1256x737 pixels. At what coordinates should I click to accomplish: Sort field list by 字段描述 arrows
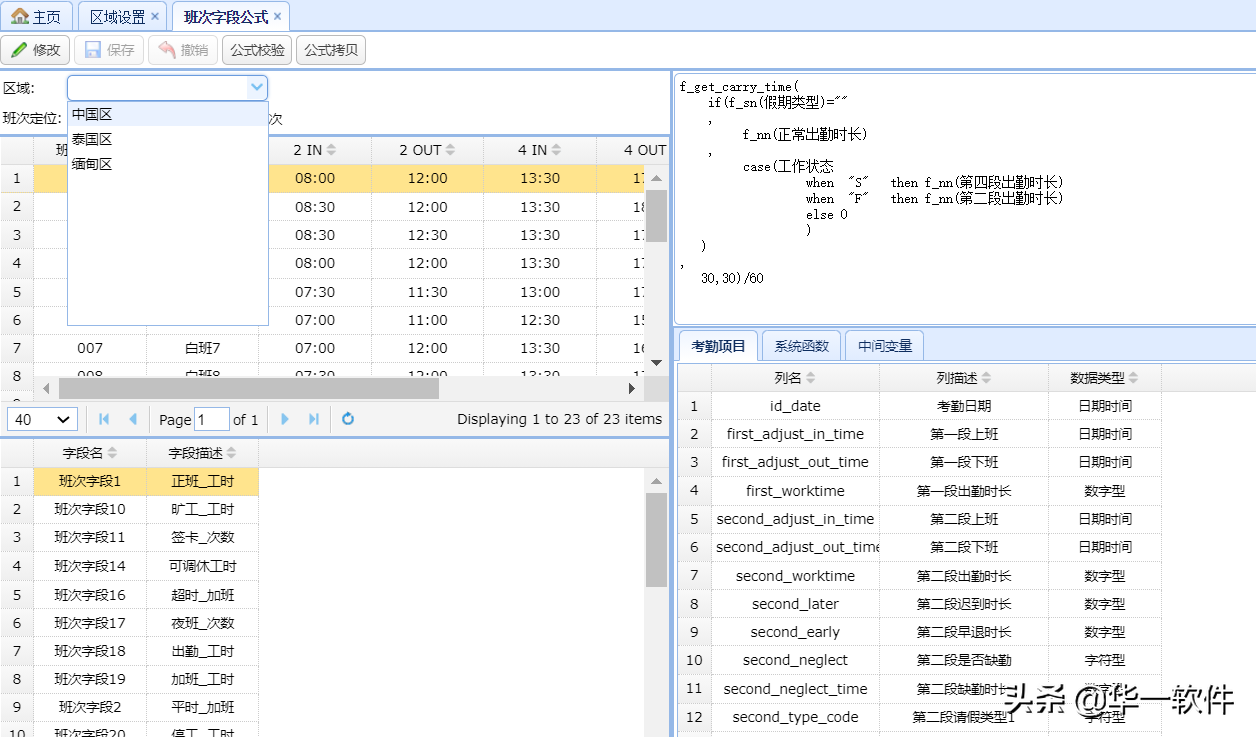[x=232, y=453]
